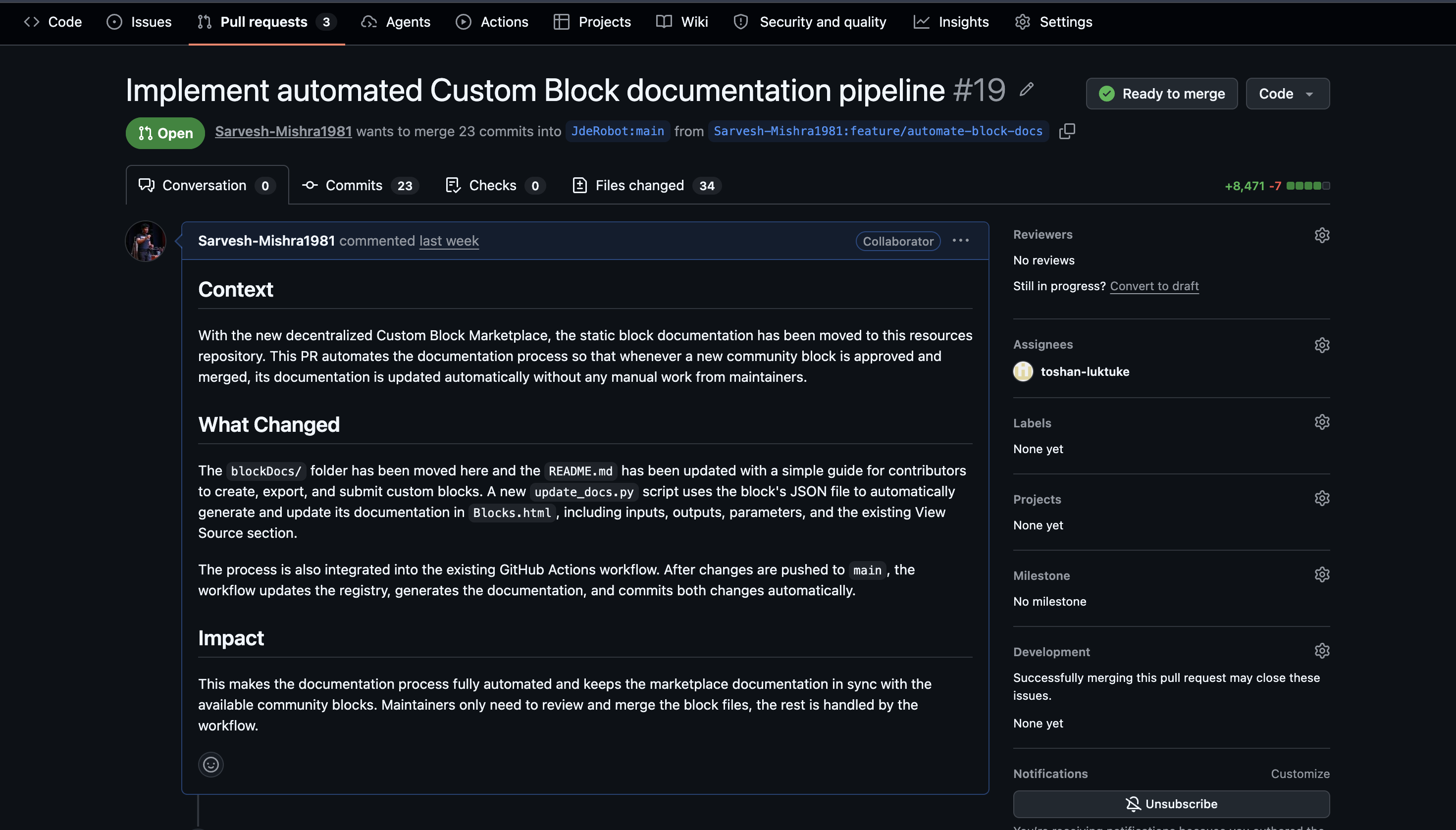Screen dimensions: 1456x830
Task: Select the Conversation tab
Action: pyautogui.click(x=207, y=185)
